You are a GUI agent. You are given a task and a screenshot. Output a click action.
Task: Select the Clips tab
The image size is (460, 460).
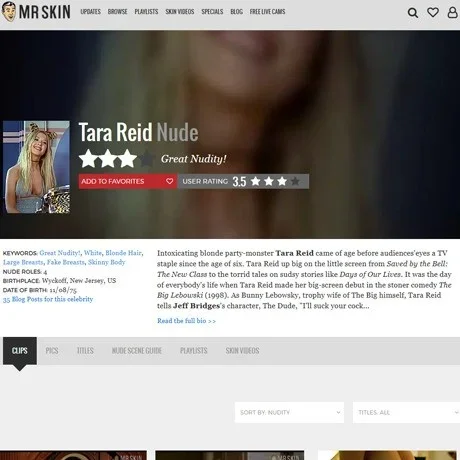click(20, 351)
